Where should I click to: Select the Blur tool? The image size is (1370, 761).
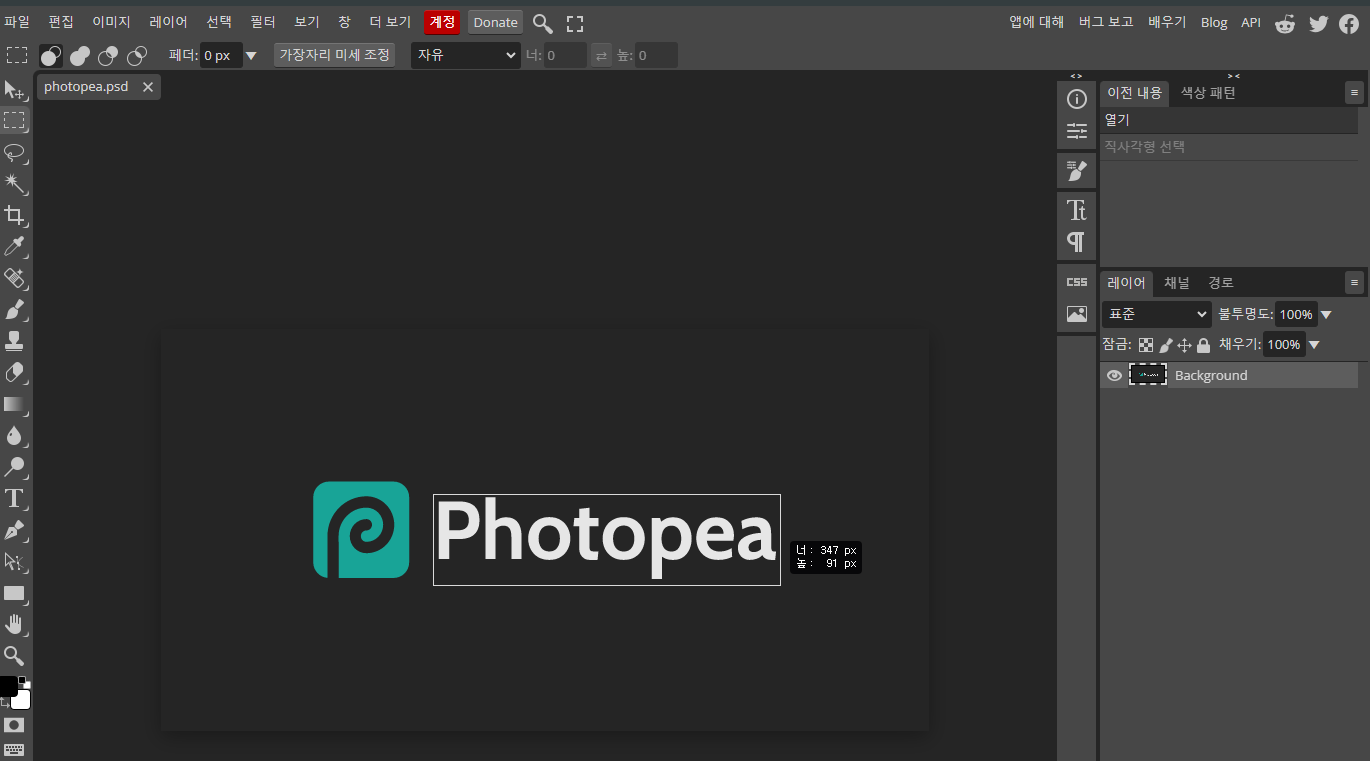click(15, 435)
